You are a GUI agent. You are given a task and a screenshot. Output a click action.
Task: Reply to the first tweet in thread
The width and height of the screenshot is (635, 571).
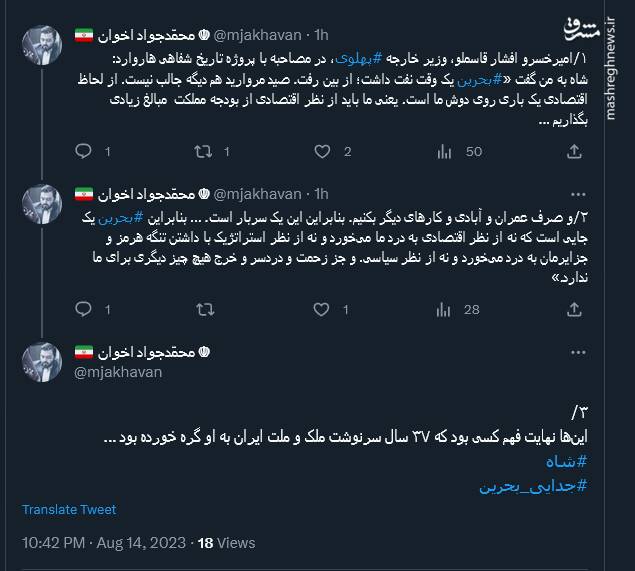[84, 152]
